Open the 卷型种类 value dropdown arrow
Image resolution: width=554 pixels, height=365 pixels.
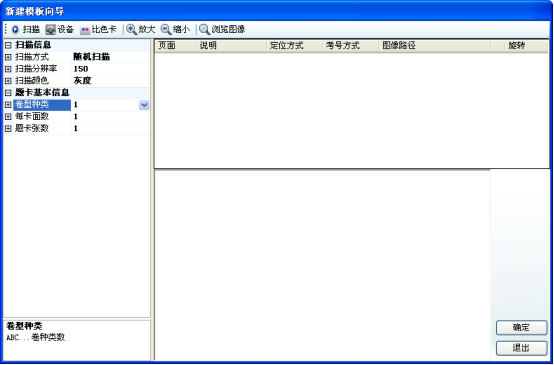pyautogui.click(x=144, y=105)
